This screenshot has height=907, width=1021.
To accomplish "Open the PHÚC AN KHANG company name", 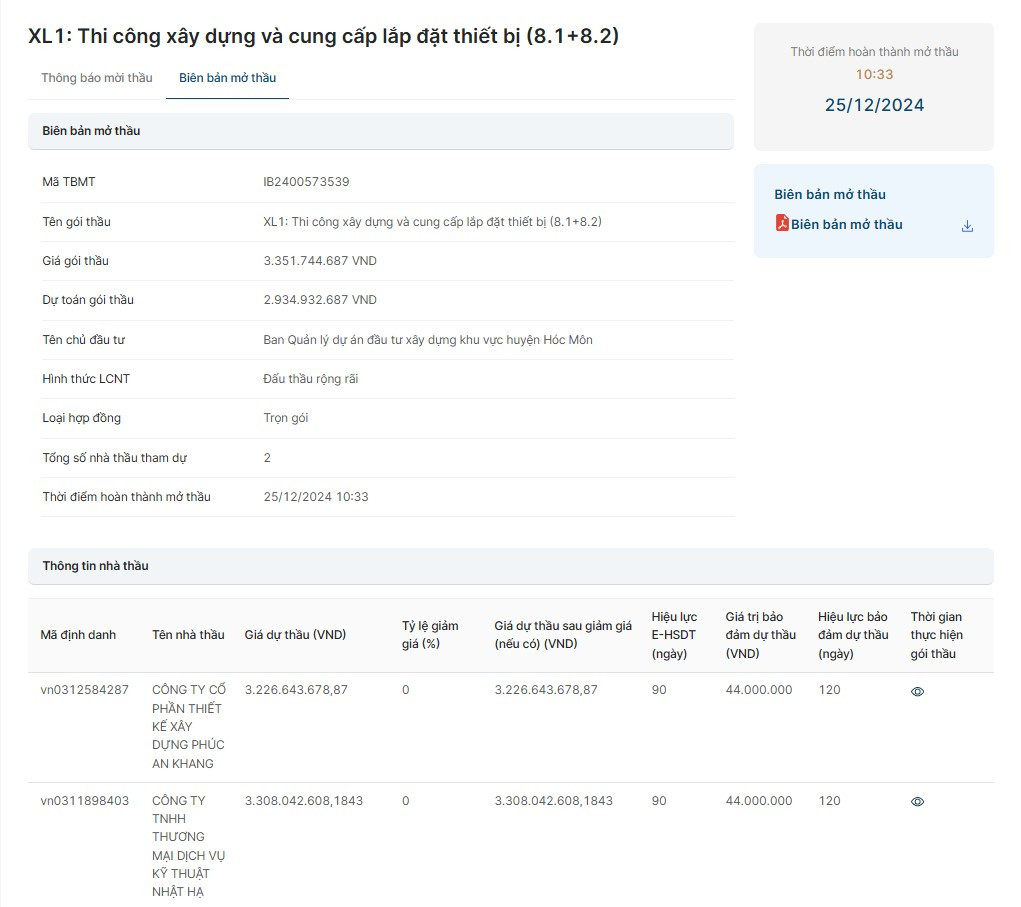I will pyautogui.click(x=188, y=726).
